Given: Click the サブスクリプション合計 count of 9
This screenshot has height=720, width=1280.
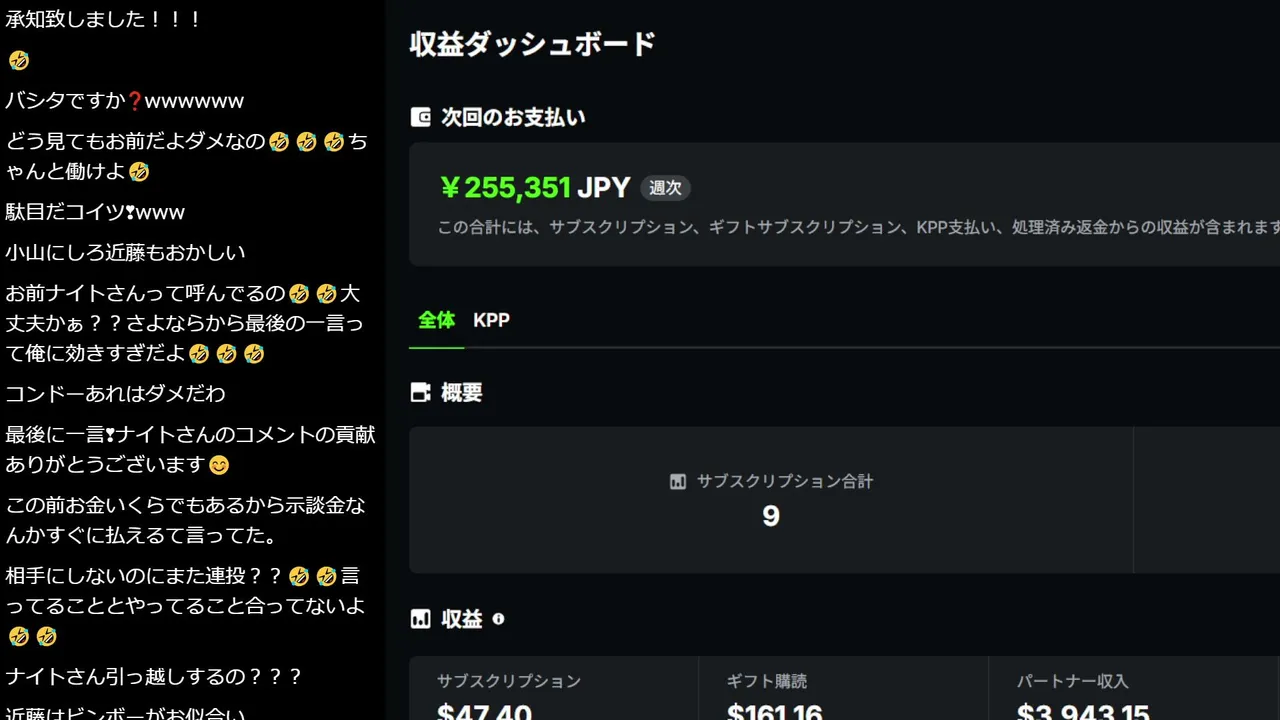Looking at the screenshot, I should 771,516.
